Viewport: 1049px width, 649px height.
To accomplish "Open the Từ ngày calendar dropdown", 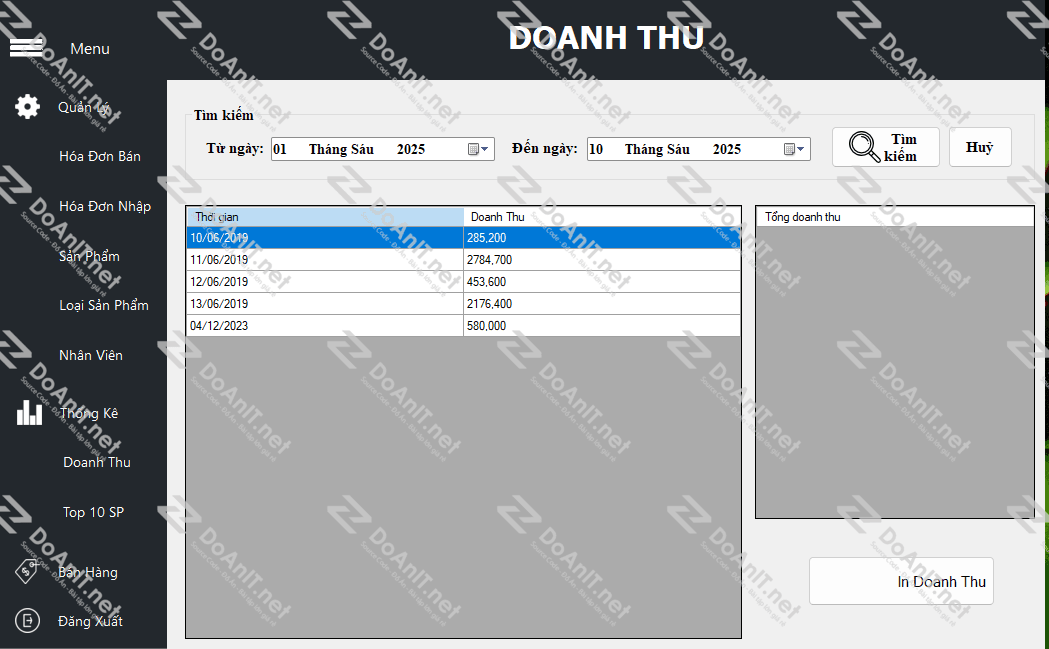I will click(479, 149).
